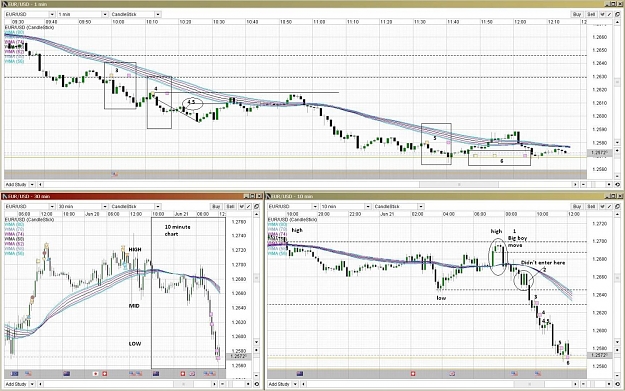Click round reset zoom icon of 1 min chart

tap(617, 185)
